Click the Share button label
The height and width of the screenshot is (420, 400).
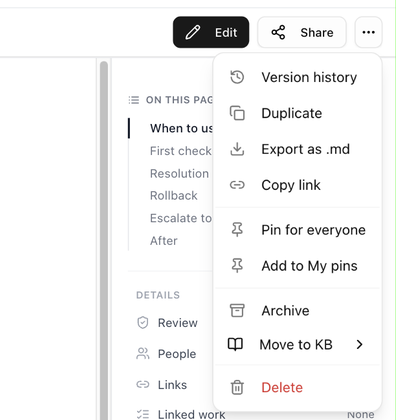pos(317,33)
